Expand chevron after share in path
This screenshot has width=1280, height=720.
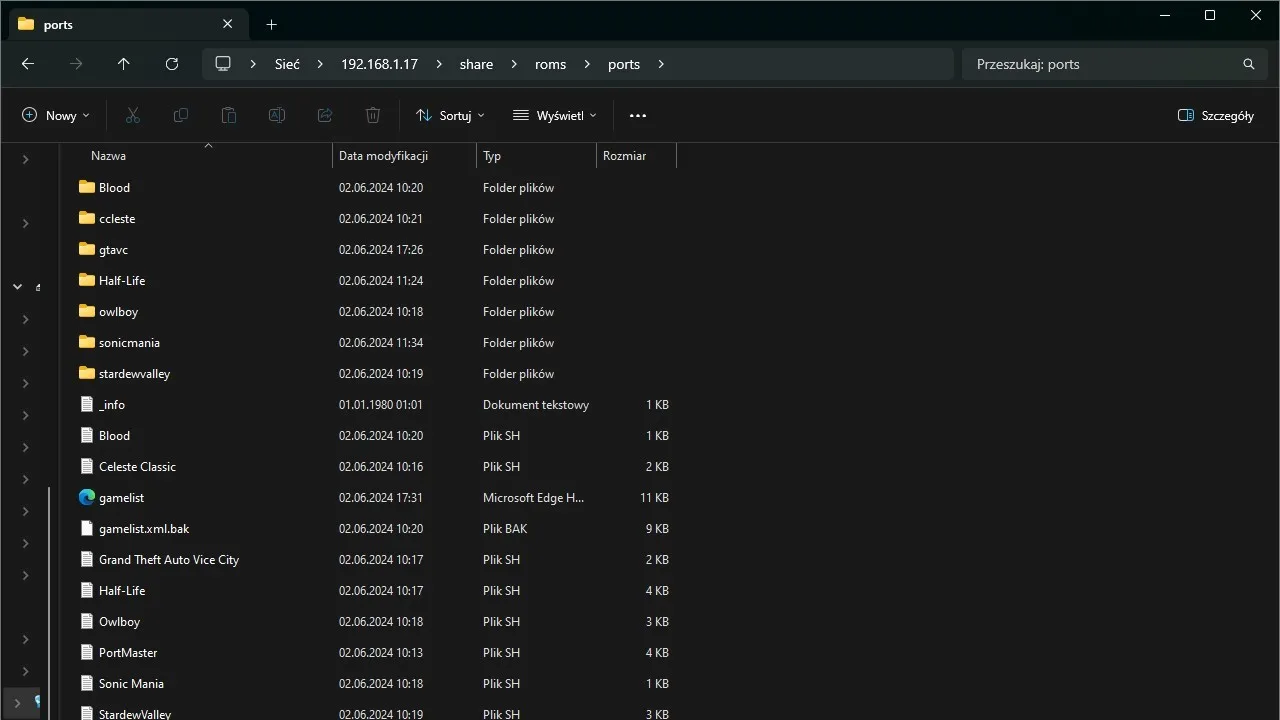[514, 64]
